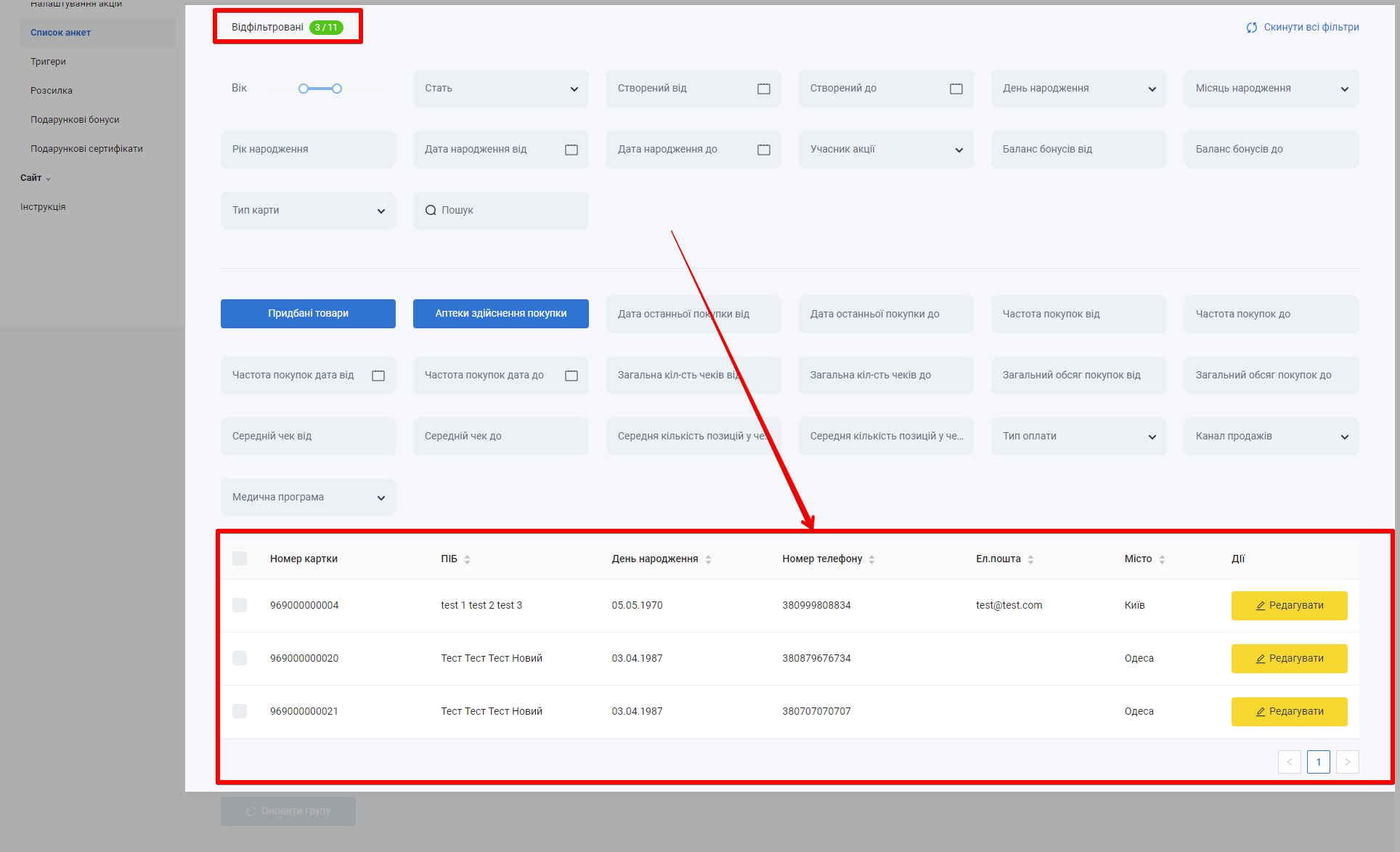
Task: Open the Тип оплати dropdown
Action: (x=1078, y=437)
